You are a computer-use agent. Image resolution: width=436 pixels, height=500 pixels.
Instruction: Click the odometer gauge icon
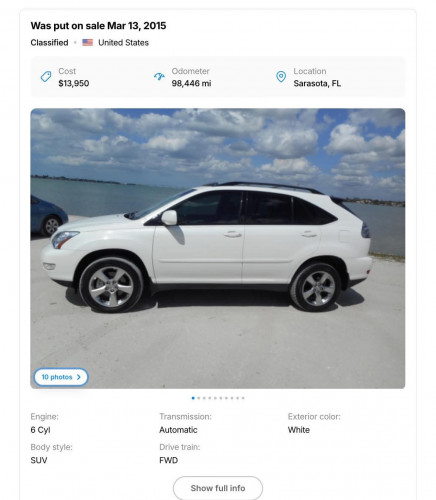click(x=159, y=77)
